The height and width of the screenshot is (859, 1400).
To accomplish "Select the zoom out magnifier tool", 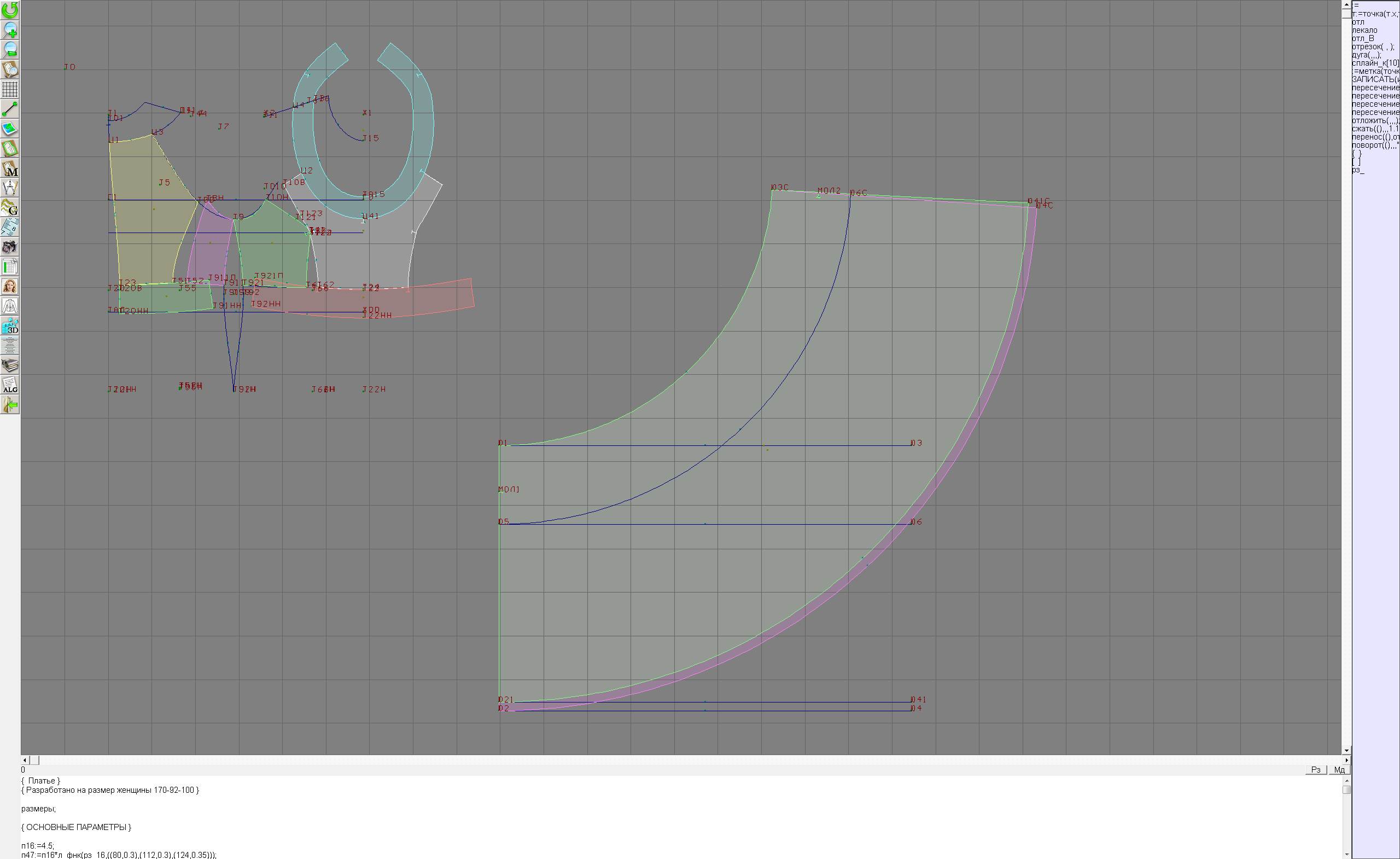I will tap(10, 49).
